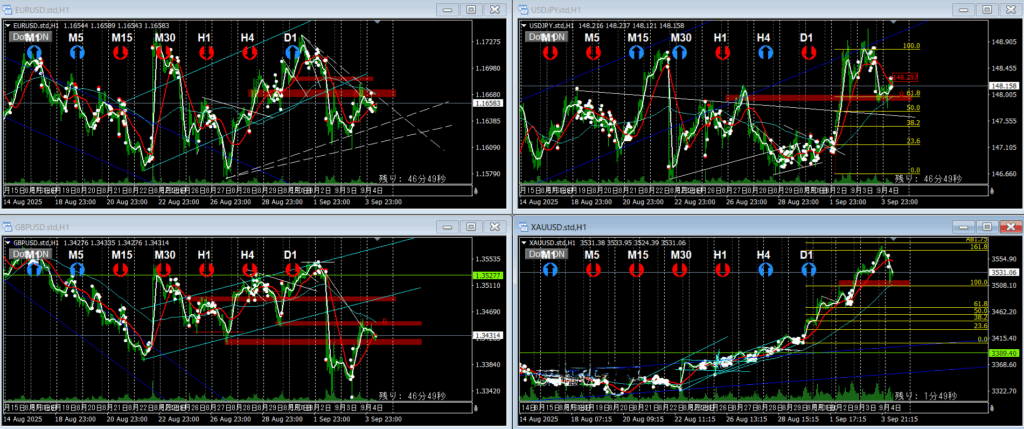Expand the triangle beside GBPUSD.std,H1 chart label
The width and height of the screenshot is (1024, 429).
(x=8, y=243)
